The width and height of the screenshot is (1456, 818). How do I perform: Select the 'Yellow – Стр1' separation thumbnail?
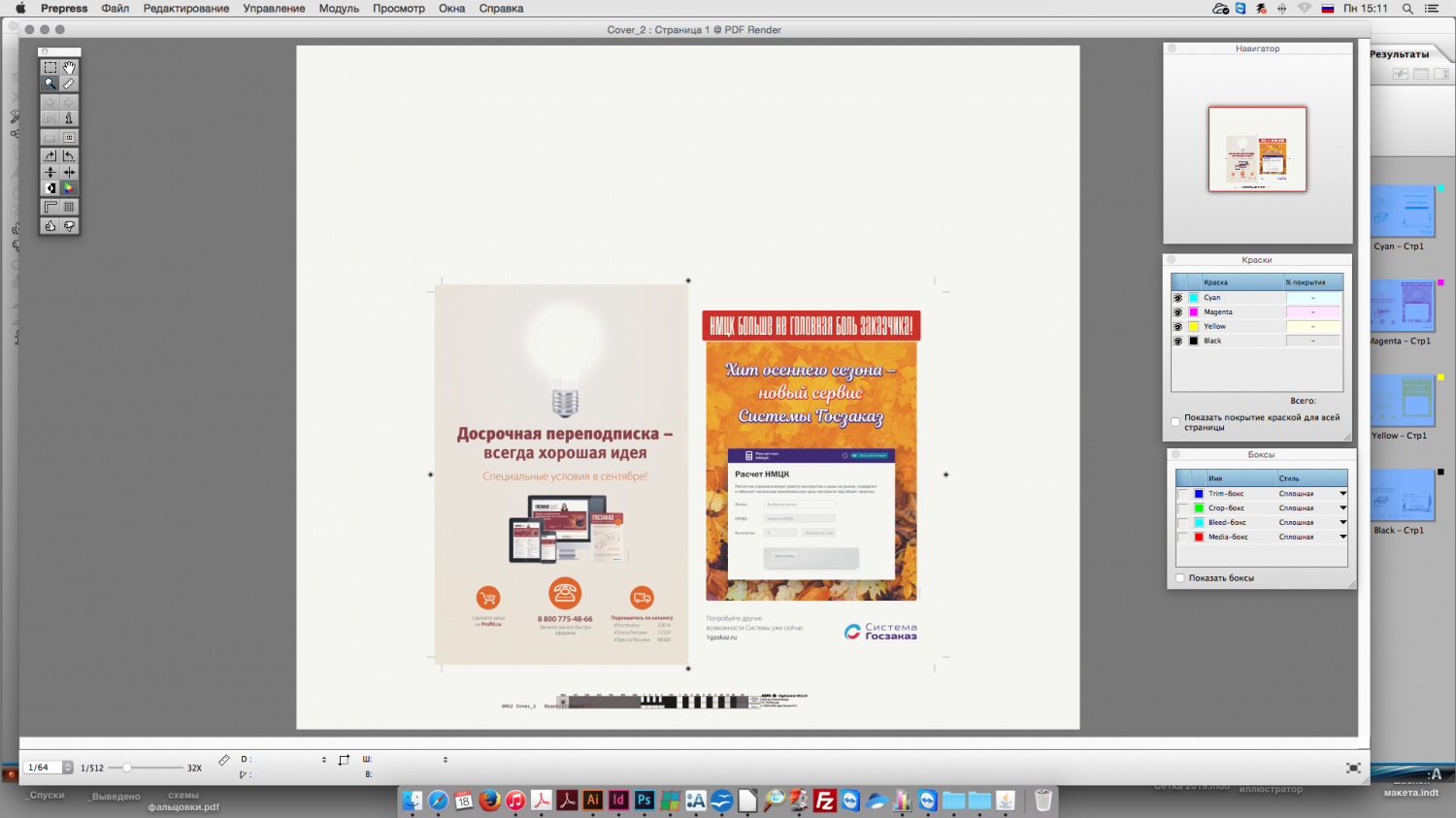(x=1404, y=401)
